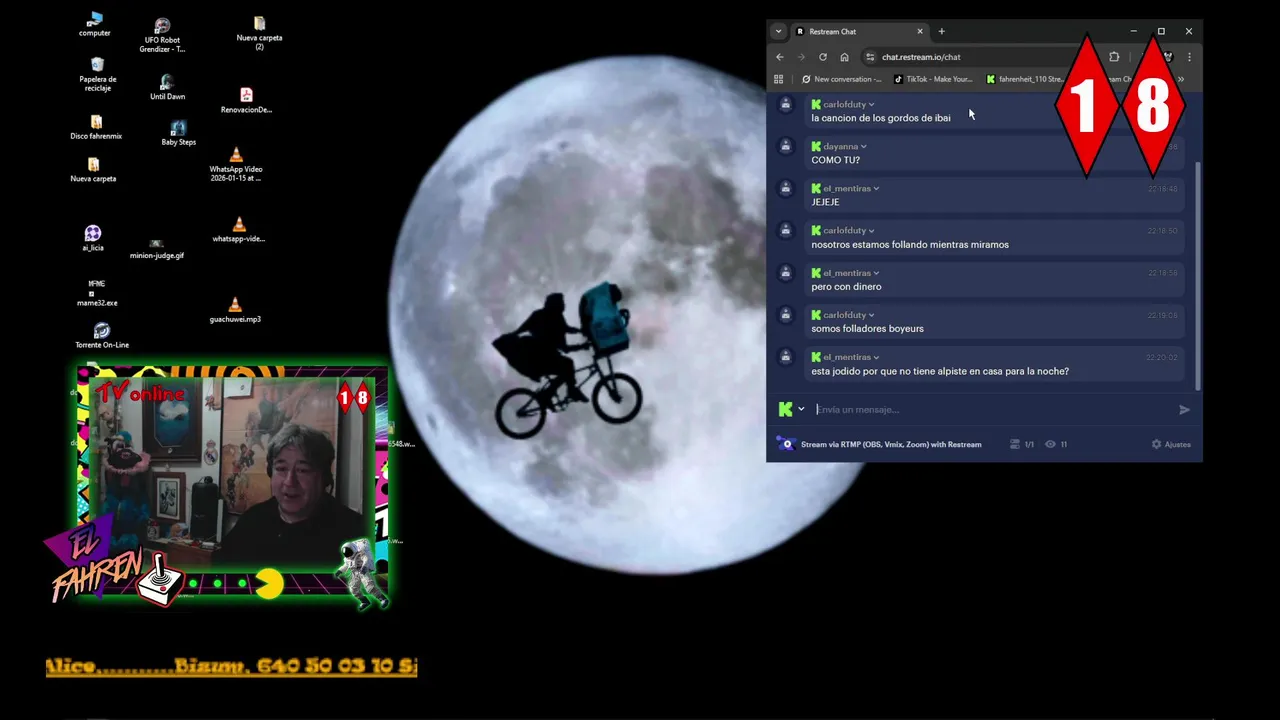Click Stream via RTMP with Restream link
1280x720 pixels.
pyautogui.click(x=891, y=444)
